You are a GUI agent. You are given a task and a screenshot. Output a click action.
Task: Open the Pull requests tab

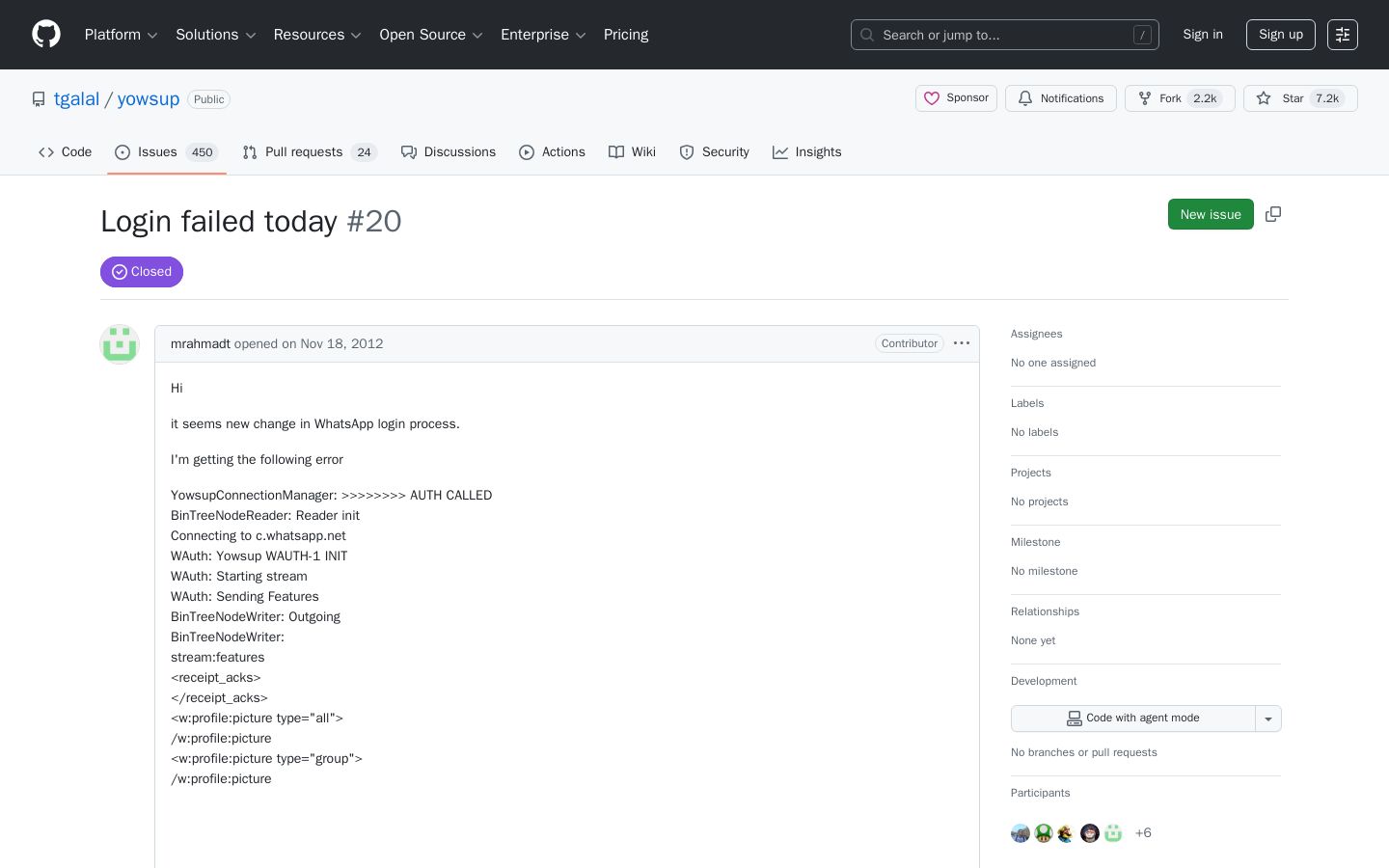pyautogui.click(x=310, y=152)
